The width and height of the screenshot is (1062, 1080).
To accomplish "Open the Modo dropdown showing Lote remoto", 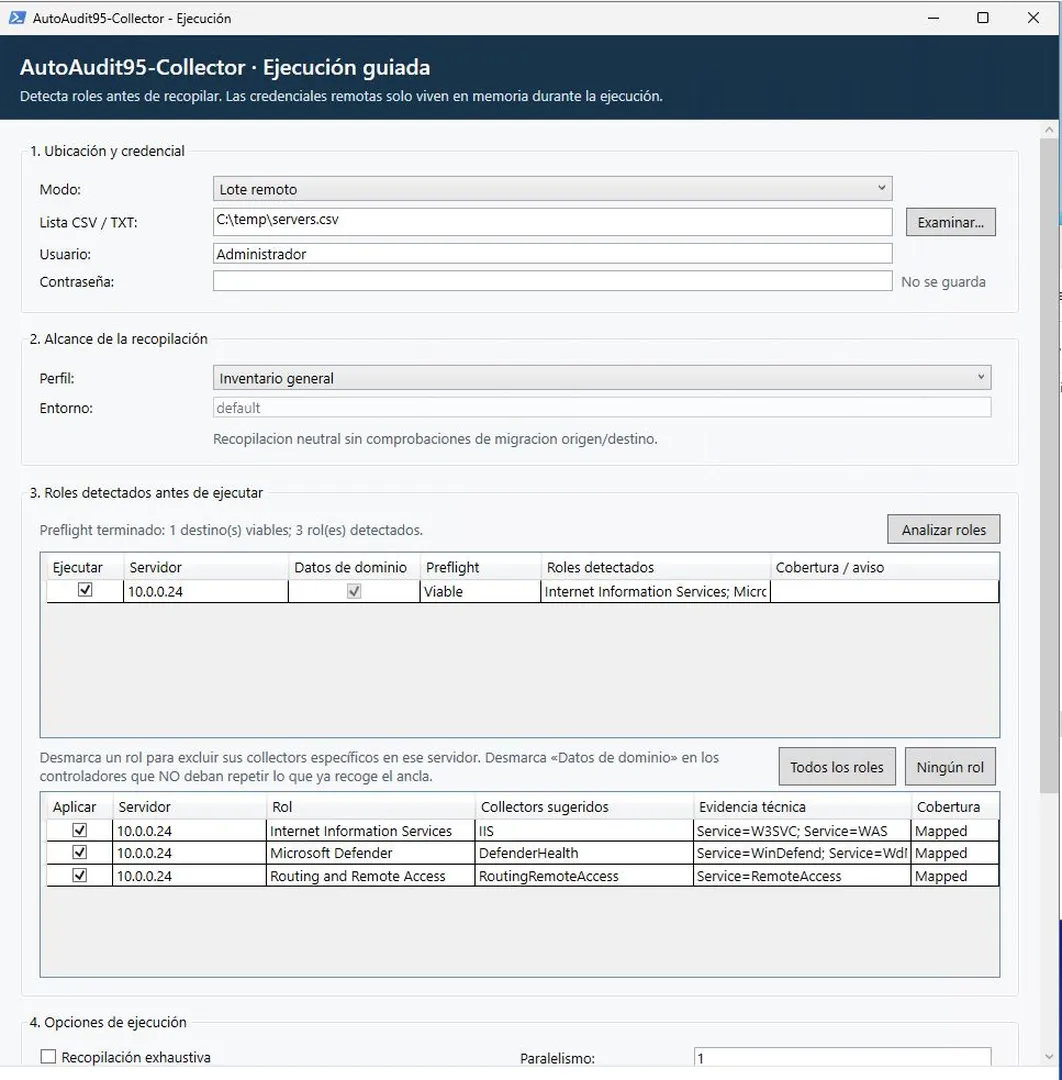I will pyautogui.click(x=552, y=189).
